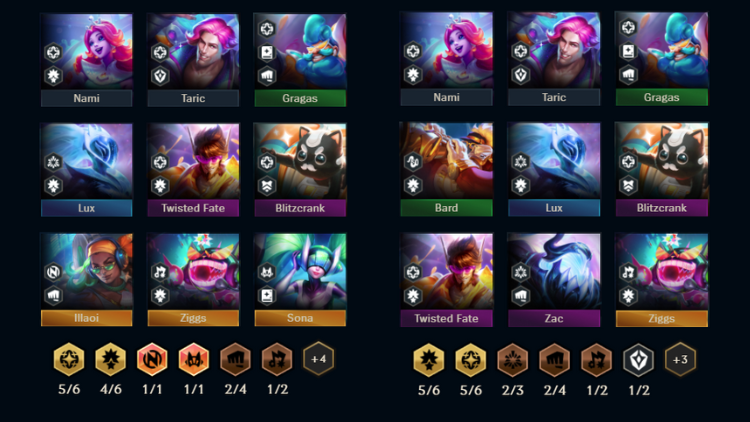Expand the +4 hidden traits badge

point(318,359)
